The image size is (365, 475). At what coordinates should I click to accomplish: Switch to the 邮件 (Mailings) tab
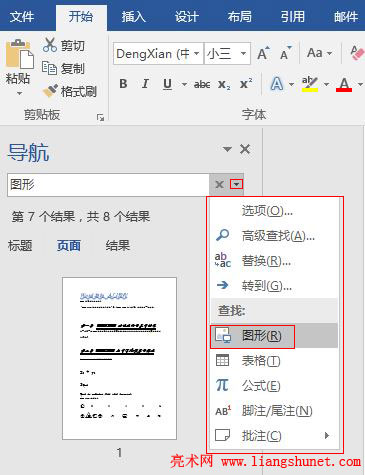[346, 17]
